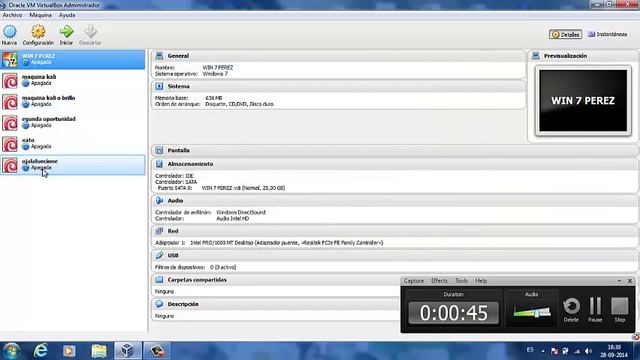Select the maquina kali o brillo icon
This screenshot has width=640, height=360.
tap(10, 102)
